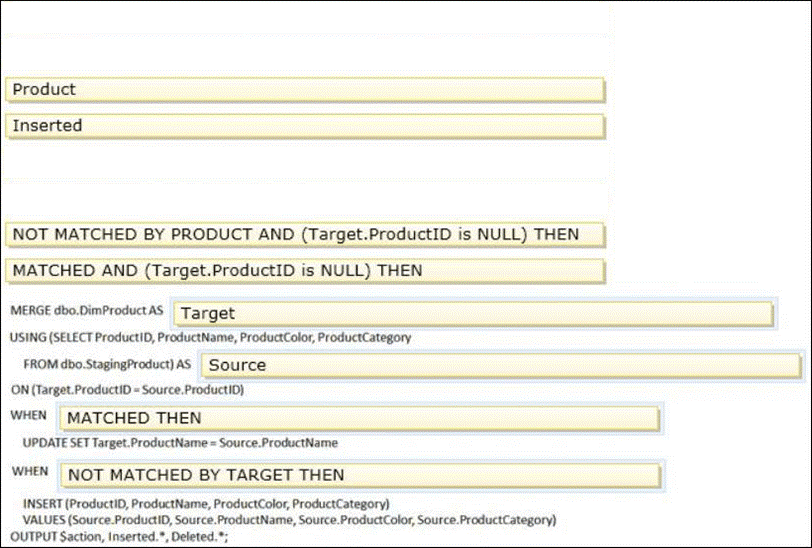Click the ON (Target.ProductID = Source.ProductID) line

(x=127, y=390)
